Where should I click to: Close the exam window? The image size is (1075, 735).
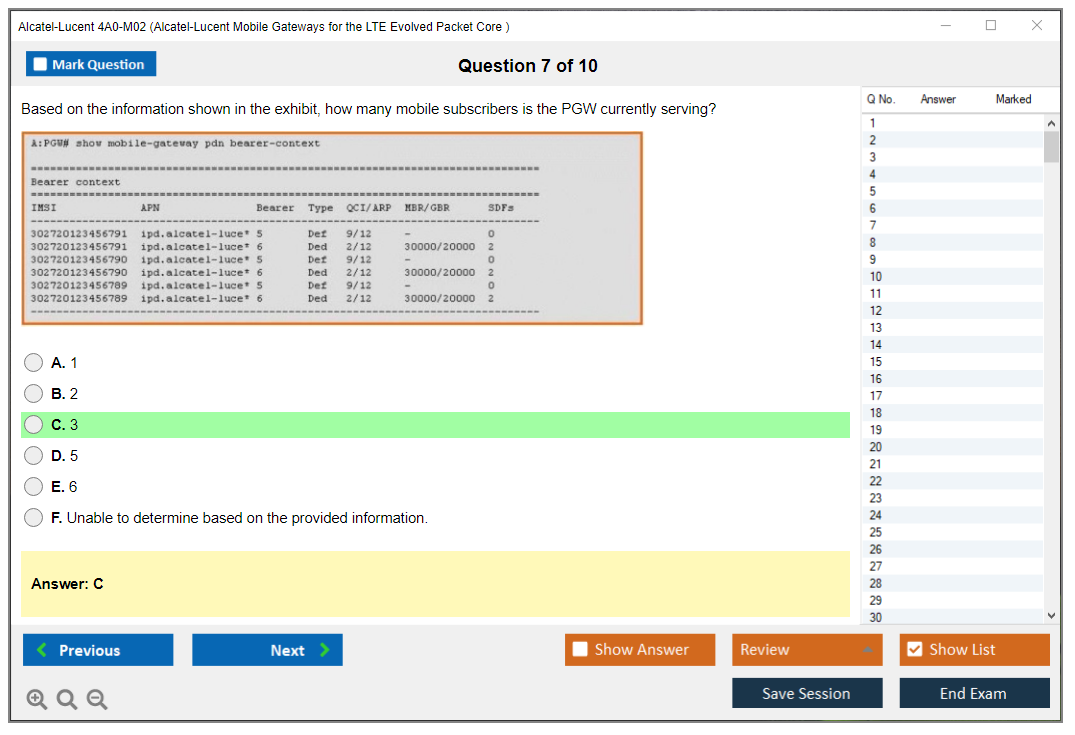coord(1037,26)
